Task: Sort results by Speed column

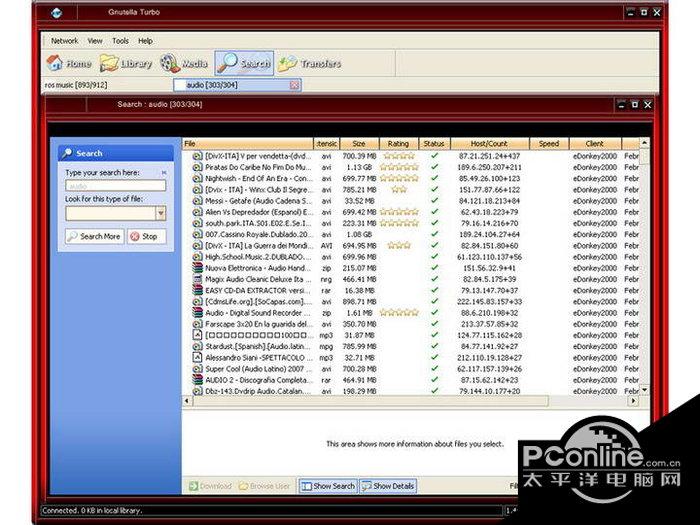Action: [x=549, y=143]
